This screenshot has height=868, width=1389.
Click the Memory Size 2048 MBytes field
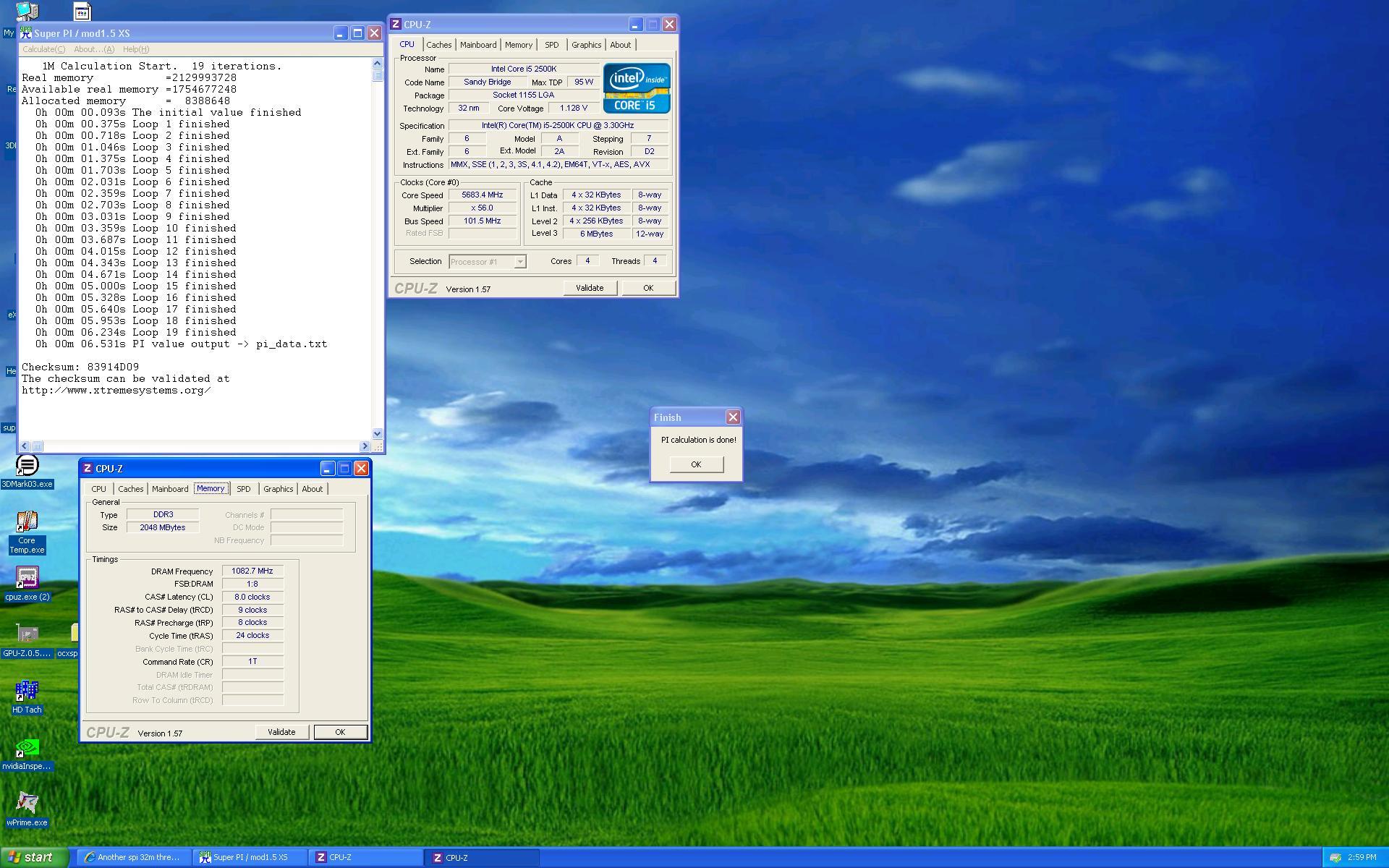[x=163, y=528]
